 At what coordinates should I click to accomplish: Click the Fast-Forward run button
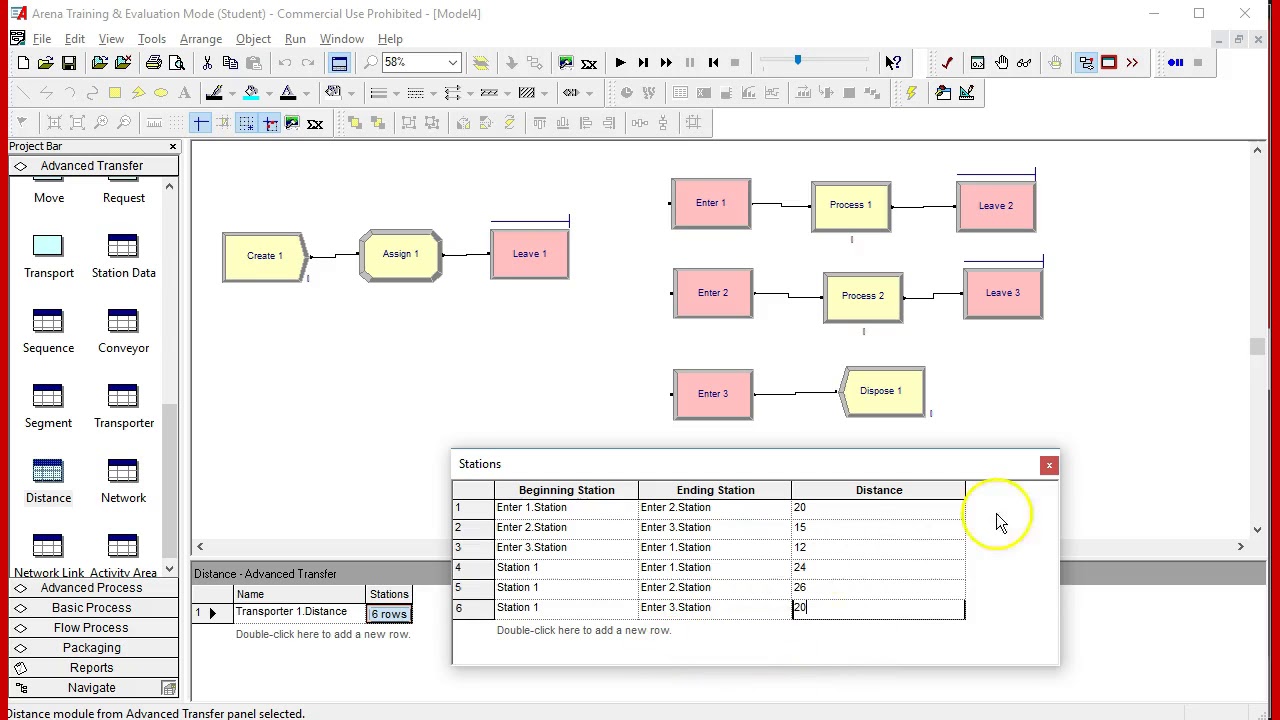click(666, 63)
